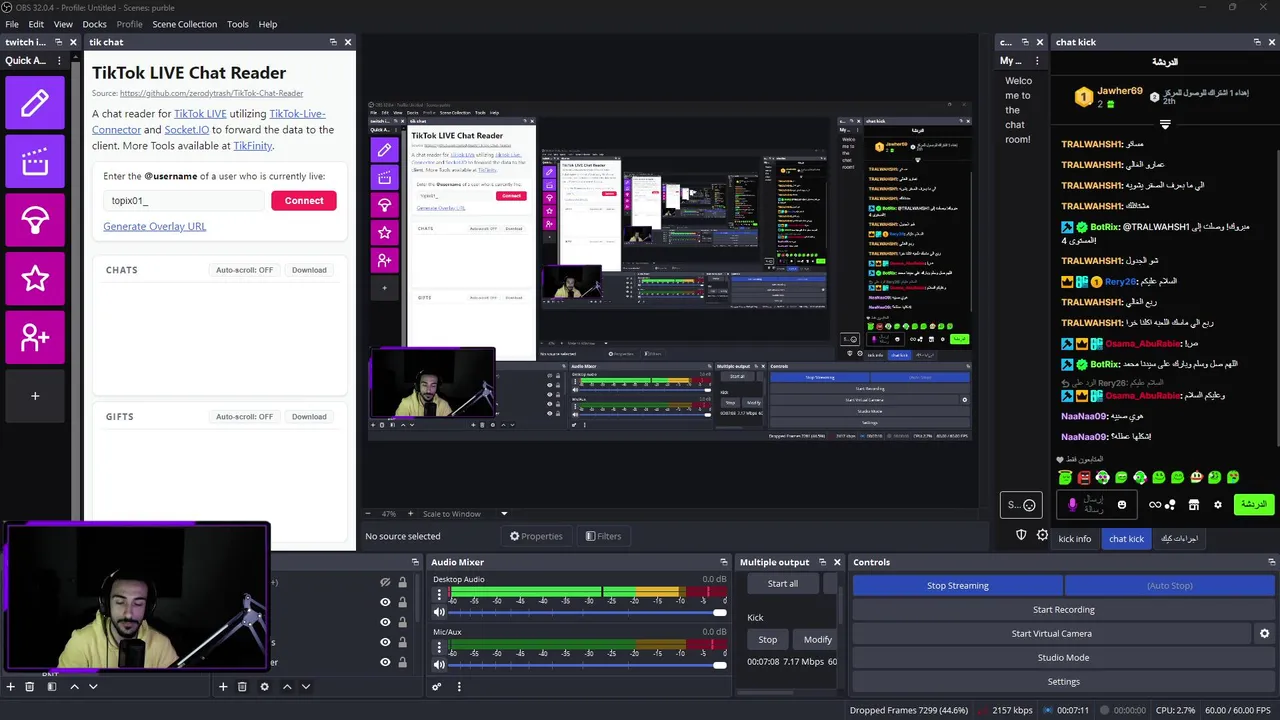Viewport: 1280px width, 720px height.
Task: Switch to the kick info tab
Action: [x=1075, y=539]
